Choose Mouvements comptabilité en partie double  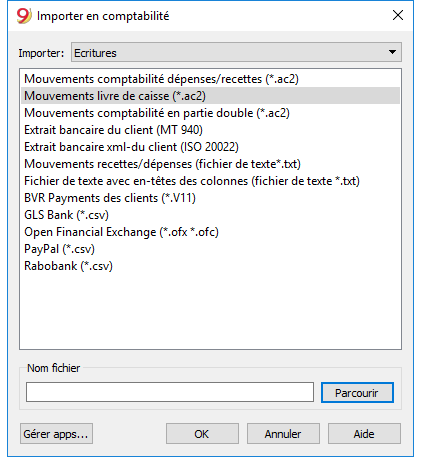click(x=210, y=113)
